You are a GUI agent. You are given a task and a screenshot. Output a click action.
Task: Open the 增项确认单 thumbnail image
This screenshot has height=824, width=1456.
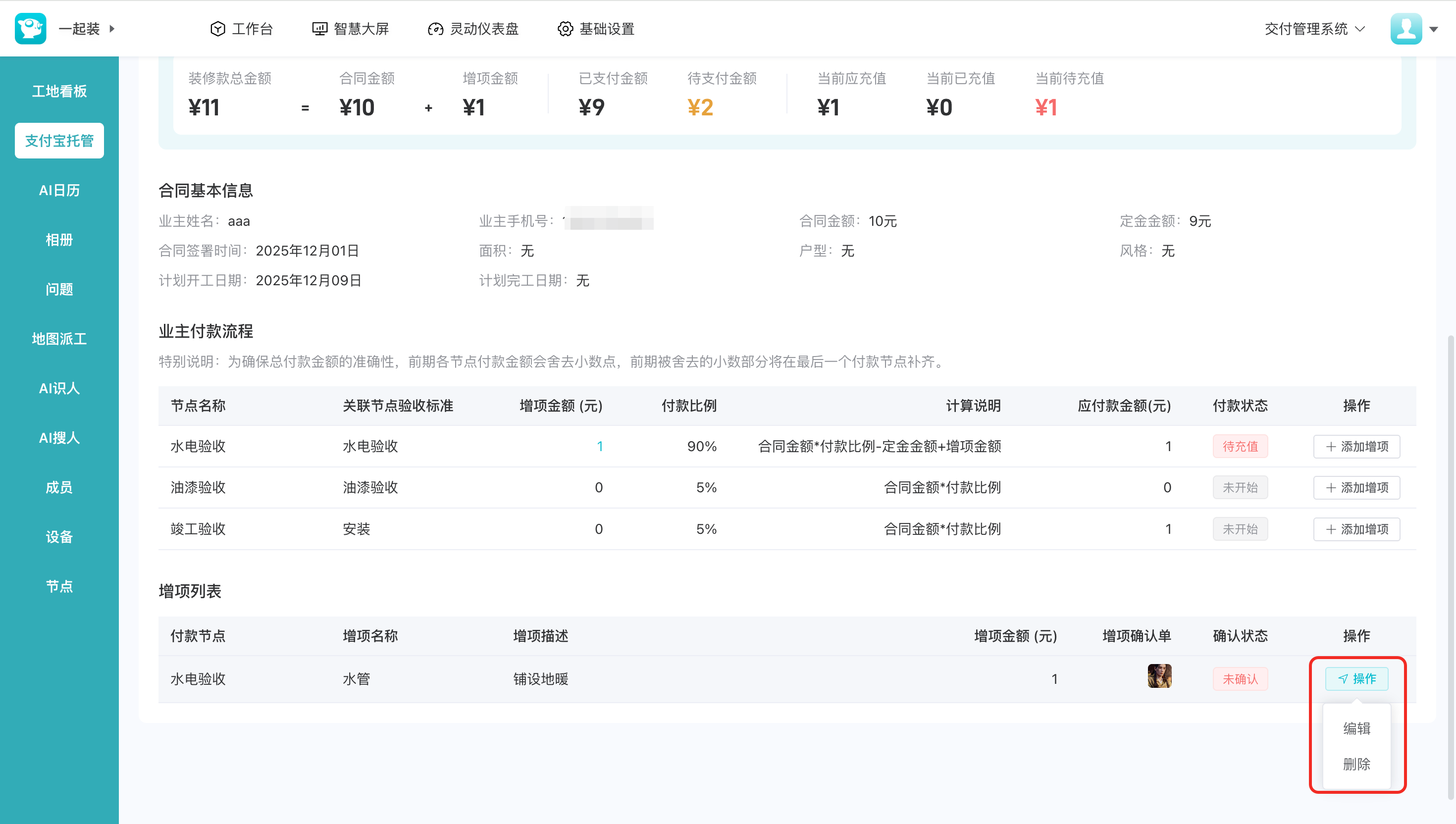1159,676
